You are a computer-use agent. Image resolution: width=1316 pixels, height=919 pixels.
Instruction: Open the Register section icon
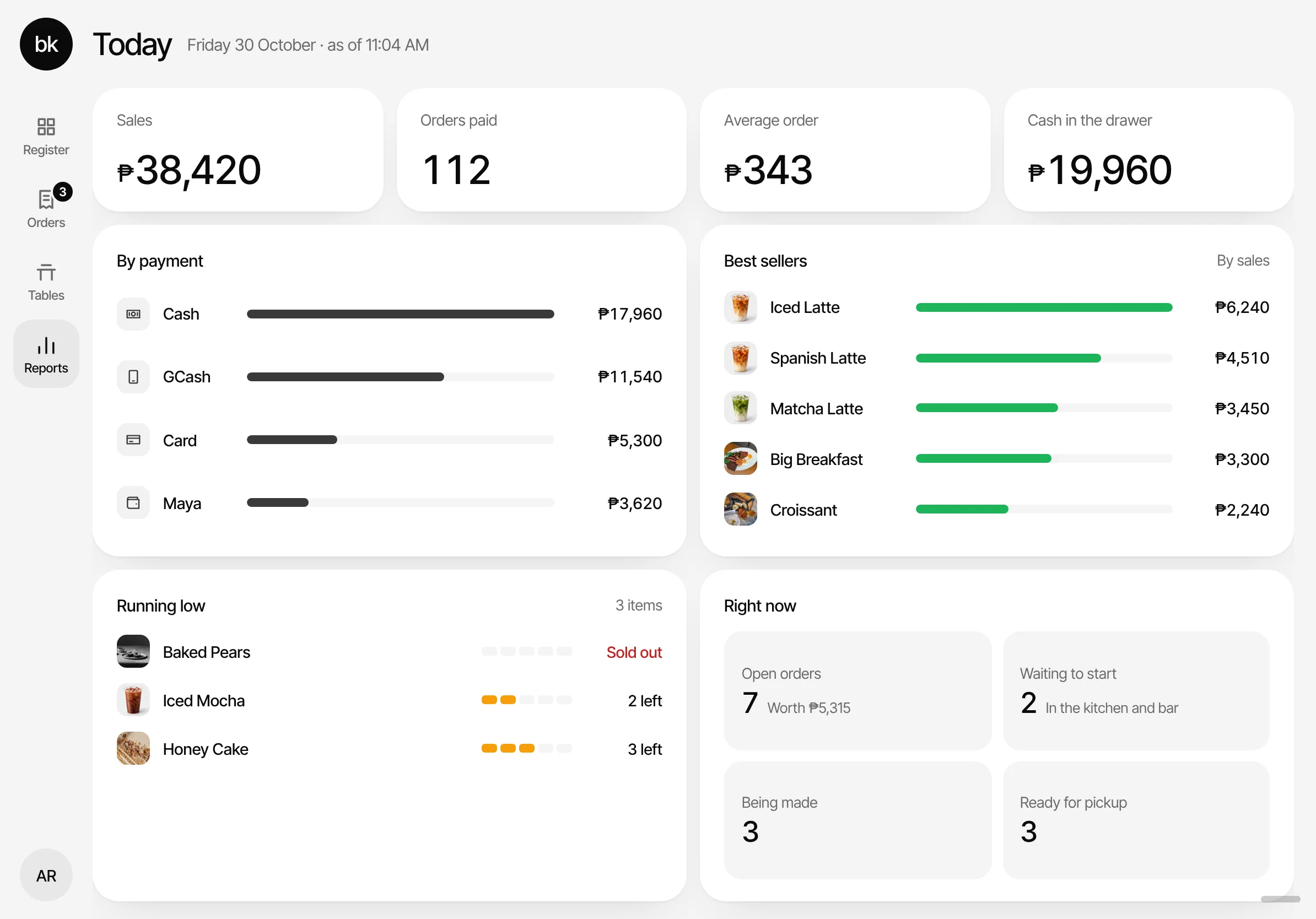point(46,127)
